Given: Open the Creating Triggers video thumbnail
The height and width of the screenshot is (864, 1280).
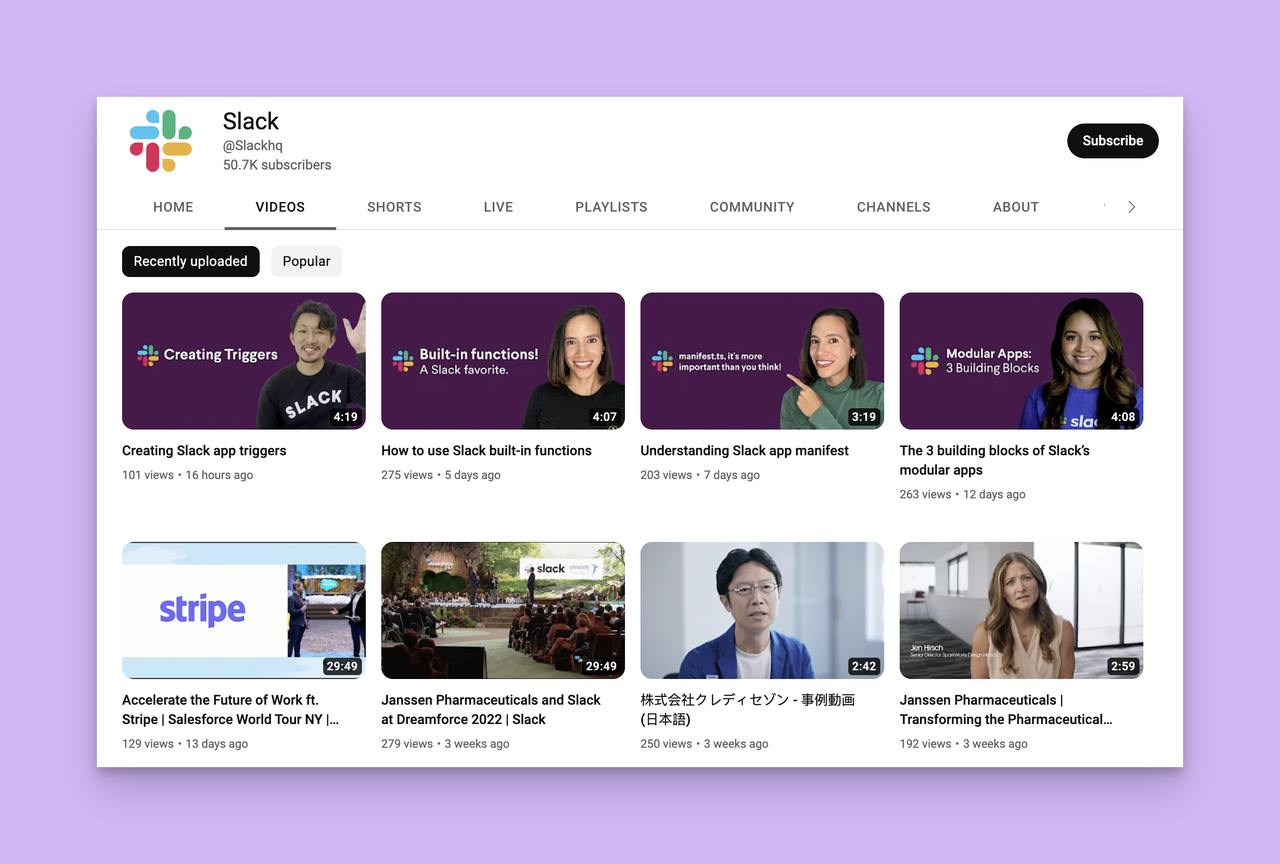Looking at the screenshot, I should coord(243,361).
